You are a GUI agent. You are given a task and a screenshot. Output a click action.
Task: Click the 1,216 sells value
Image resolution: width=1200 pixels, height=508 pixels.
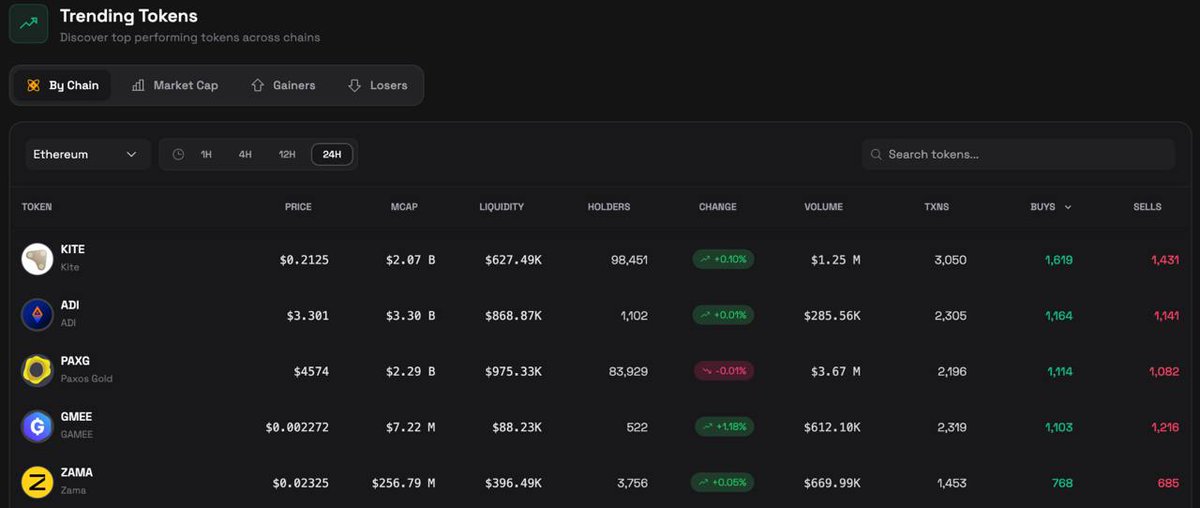1165,428
